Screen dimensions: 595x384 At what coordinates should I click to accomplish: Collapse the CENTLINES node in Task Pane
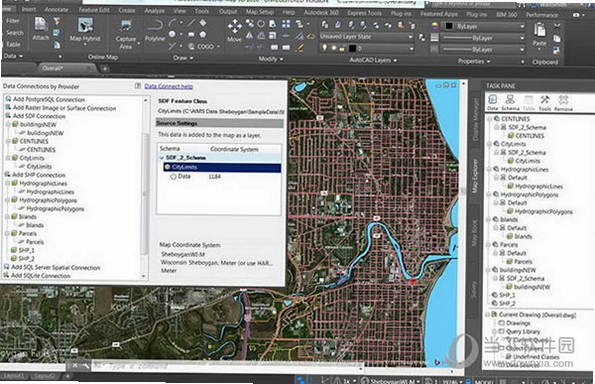[x=490, y=119]
